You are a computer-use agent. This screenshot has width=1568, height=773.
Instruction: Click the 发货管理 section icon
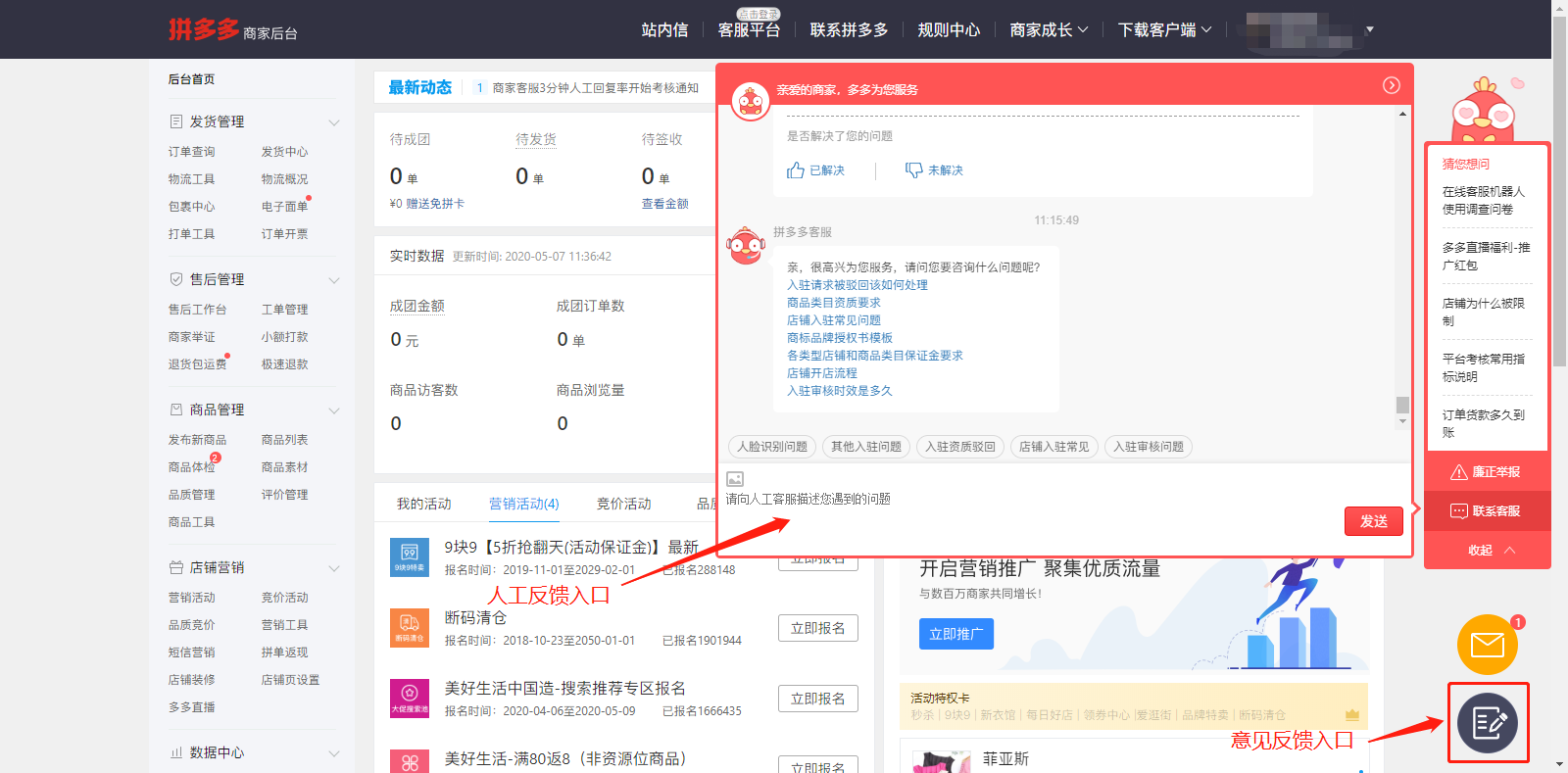coord(176,121)
